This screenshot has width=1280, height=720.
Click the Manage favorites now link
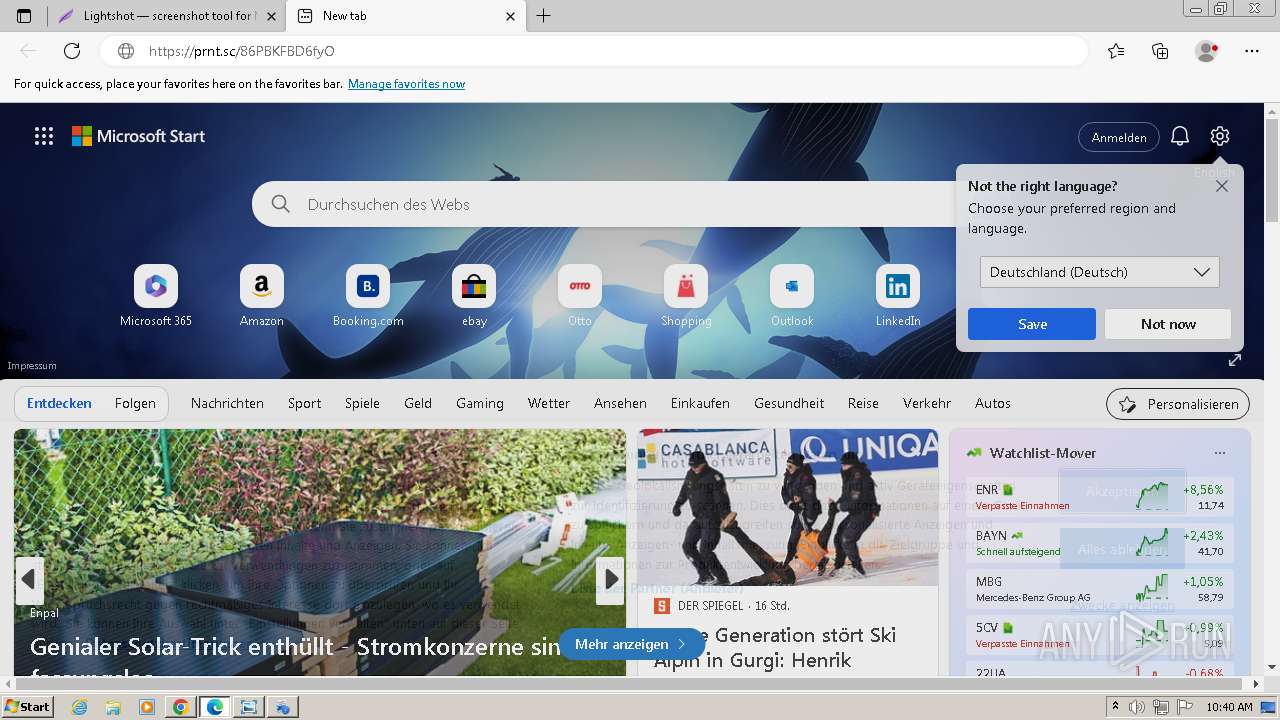click(406, 84)
